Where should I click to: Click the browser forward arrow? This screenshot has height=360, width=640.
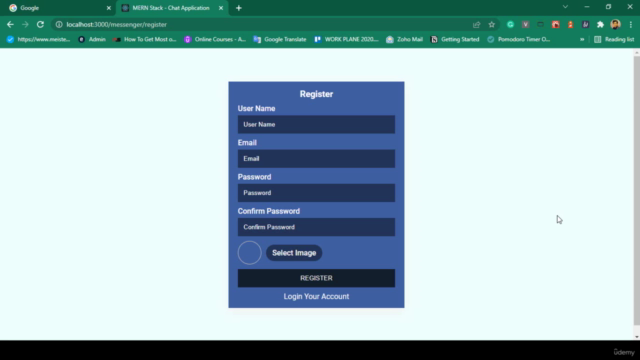(x=25, y=24)
